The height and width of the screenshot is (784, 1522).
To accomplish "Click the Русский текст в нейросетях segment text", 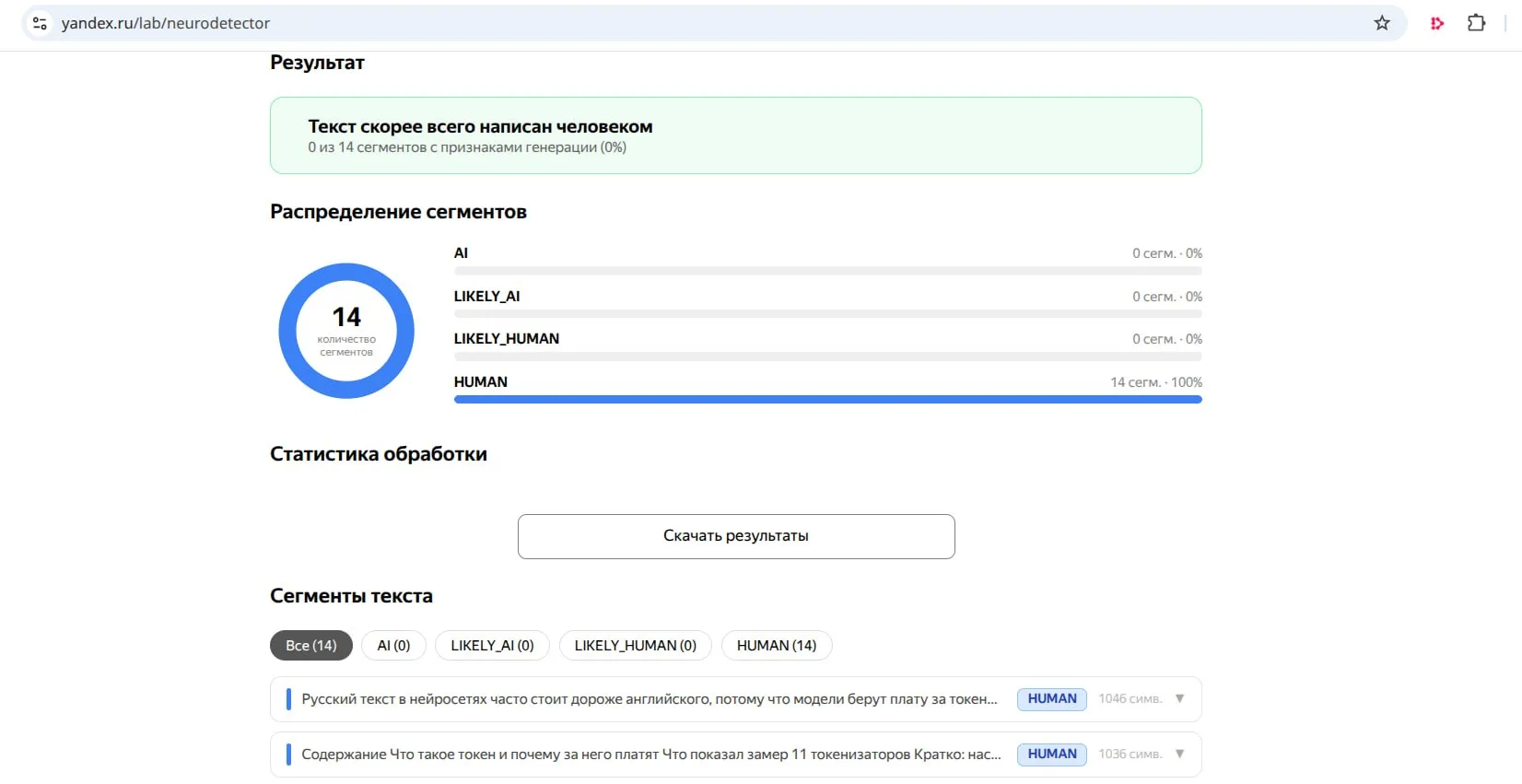I will tap(650, 699).
